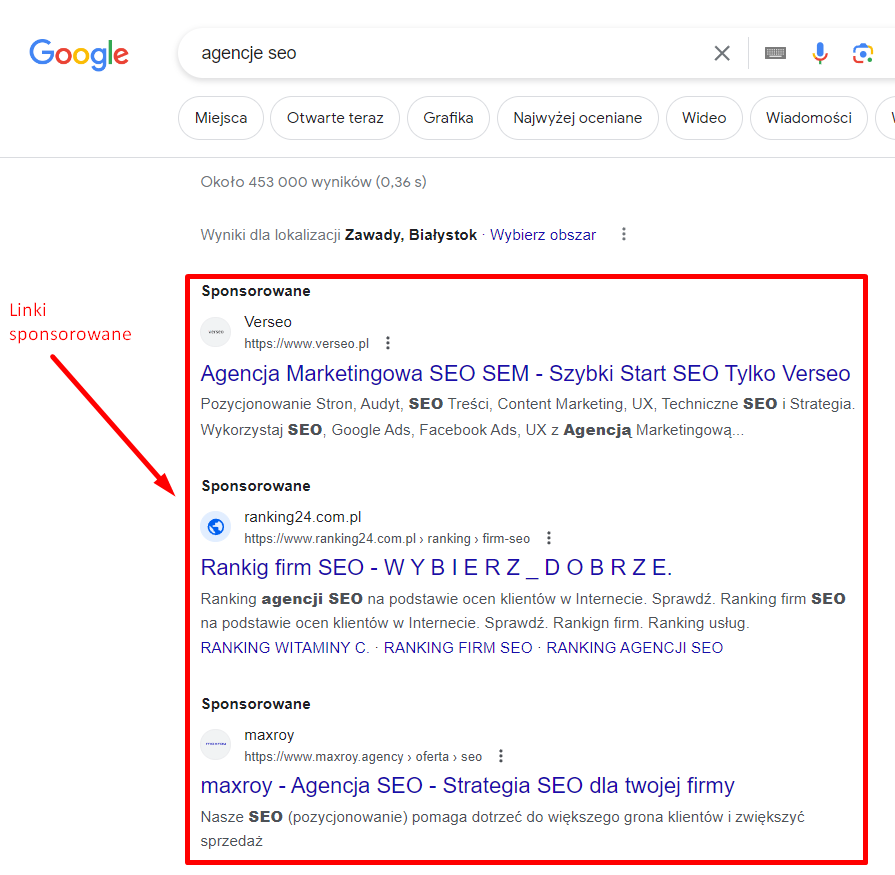The width and height of the screenshot is (895, 875).
Task: Open the Rankig firm SEO result title
Action: click(x=437, y=567)
